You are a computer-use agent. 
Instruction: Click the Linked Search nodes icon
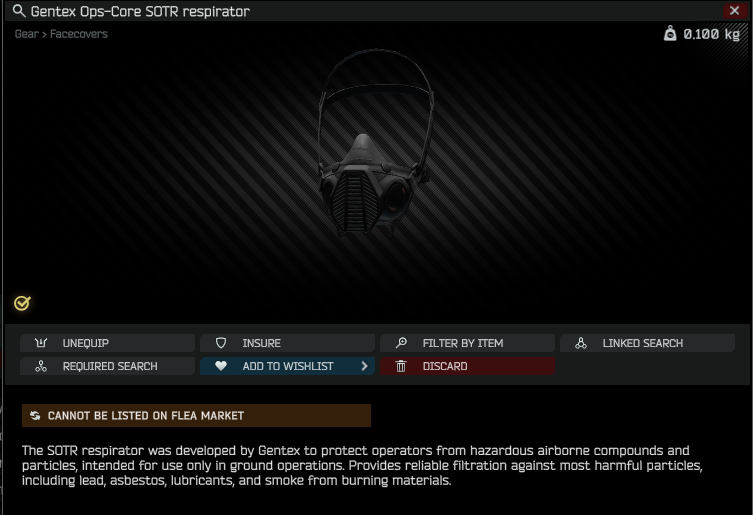(x=581, y=343)
